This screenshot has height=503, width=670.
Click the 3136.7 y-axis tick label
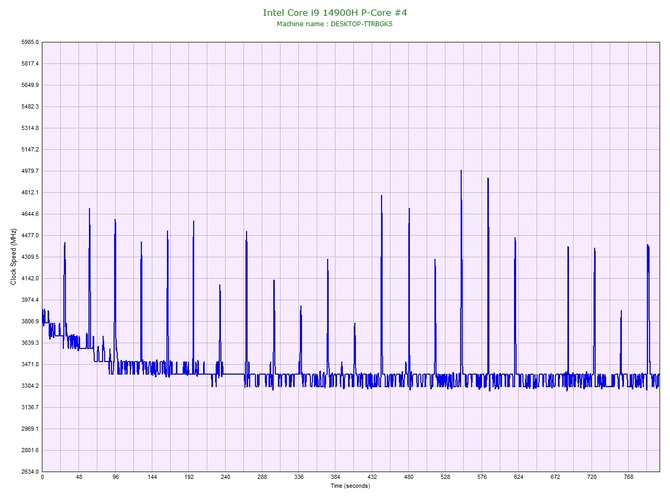[x=30, y=407]
